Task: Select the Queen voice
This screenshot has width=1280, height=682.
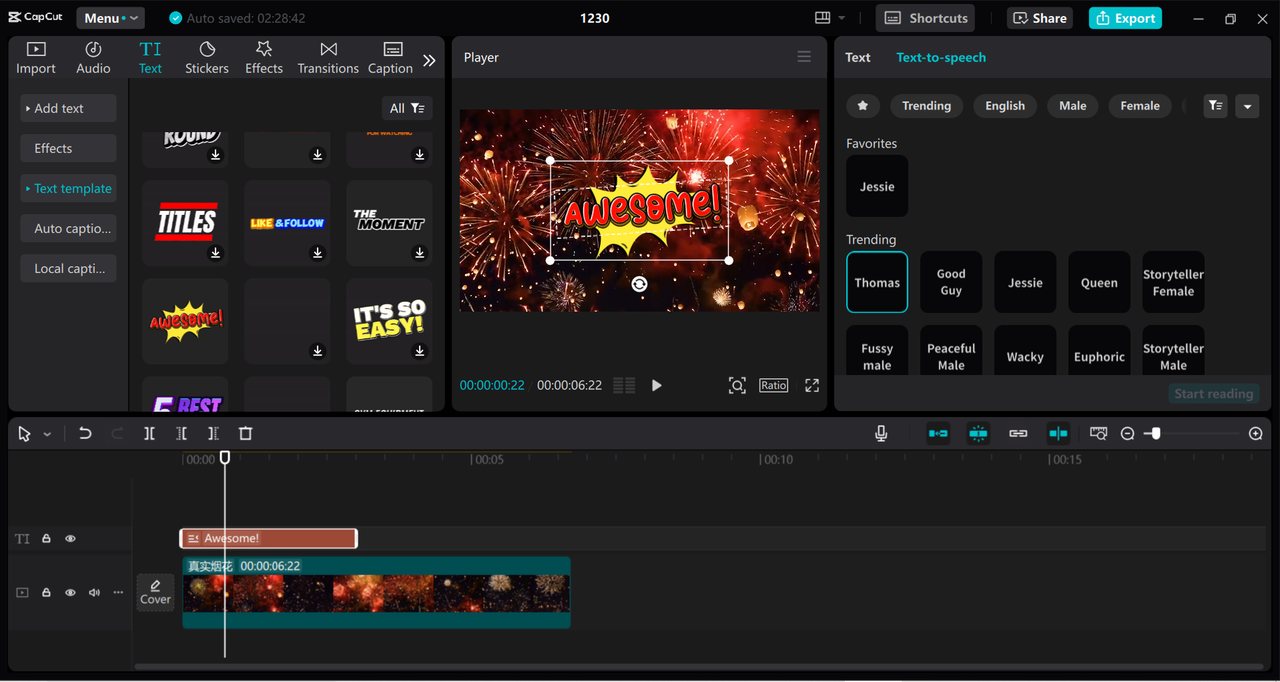Action: coord(1099,282)
